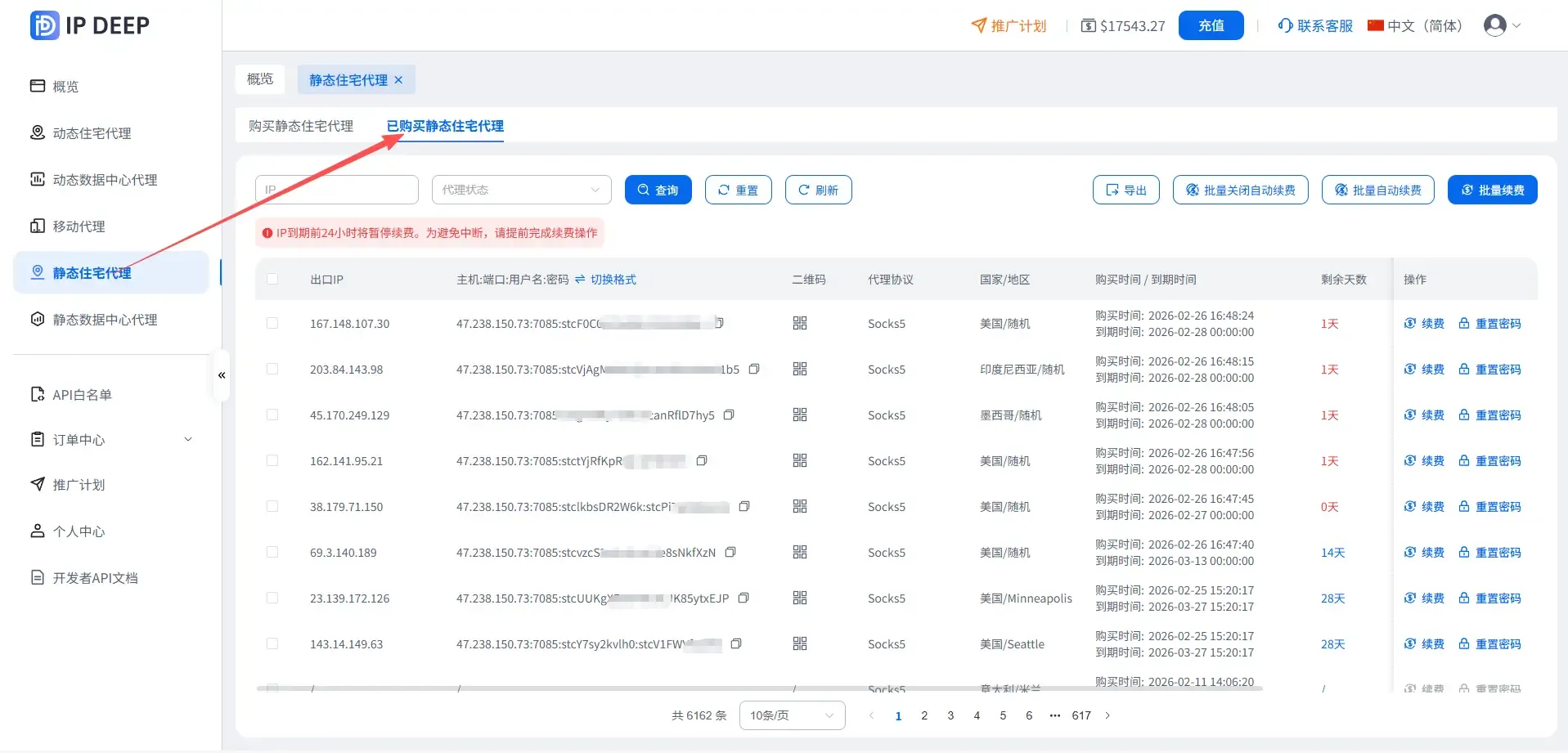Switch to 购买静态住宅代理 tab
Image resolution: width=1568 pixels, height=753 pixels.
301,126
